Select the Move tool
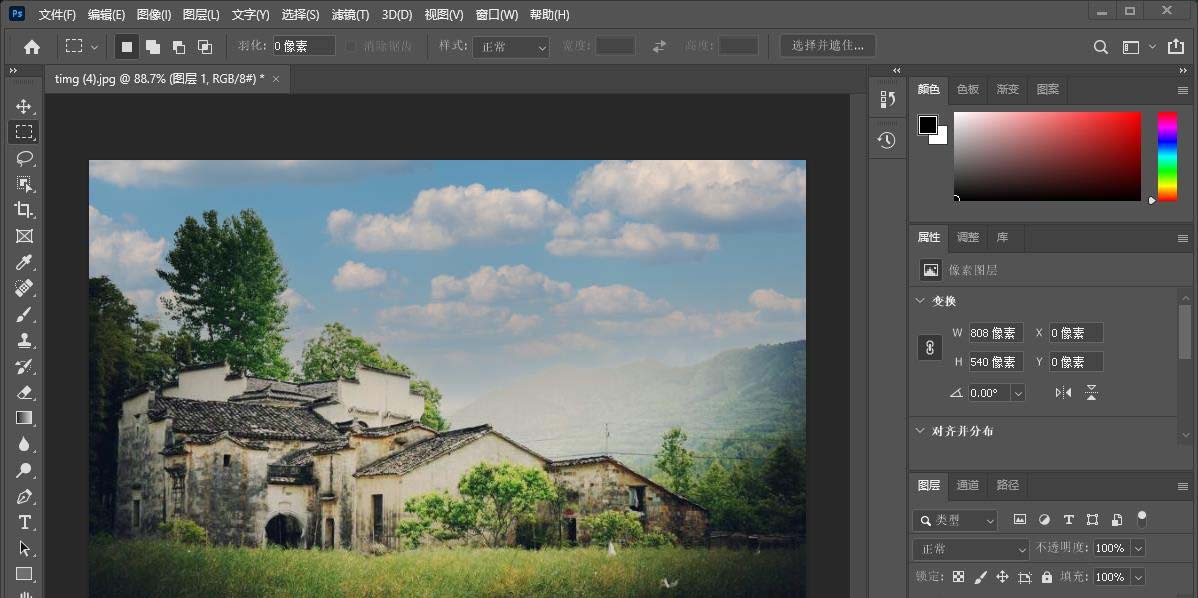Viewport: 1198px width, 598px height. [x=24, y=106]
